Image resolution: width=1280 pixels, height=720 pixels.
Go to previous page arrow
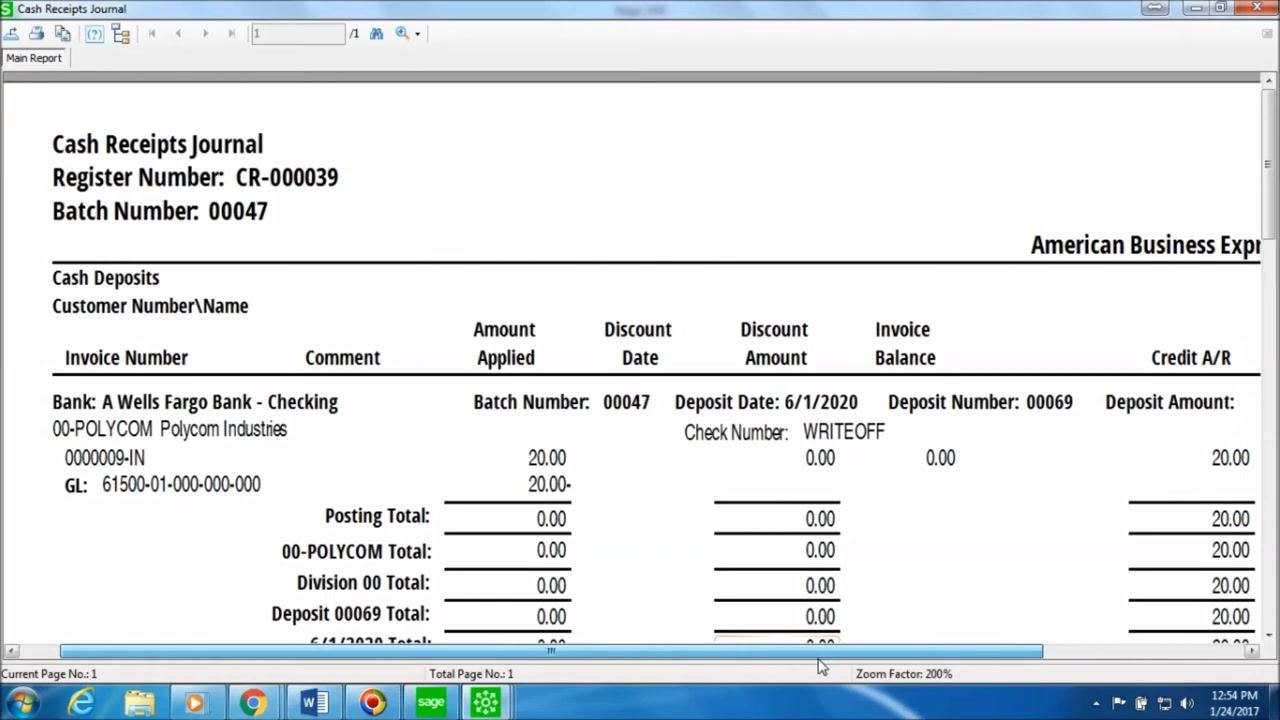pyautogui.click(x=178, y=33)
